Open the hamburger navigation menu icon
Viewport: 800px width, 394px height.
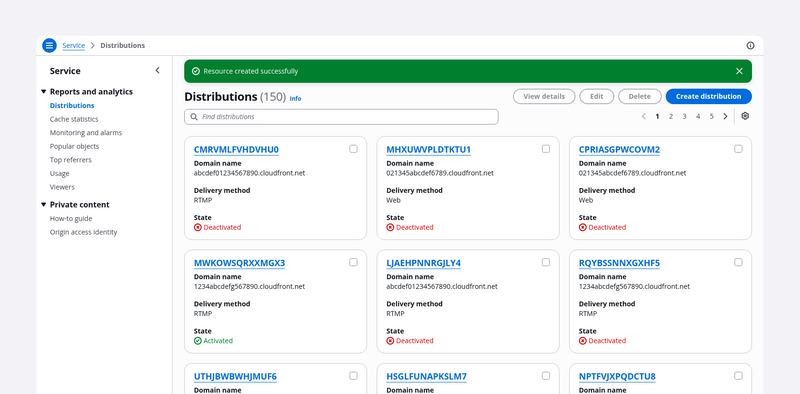pos(49,45)
